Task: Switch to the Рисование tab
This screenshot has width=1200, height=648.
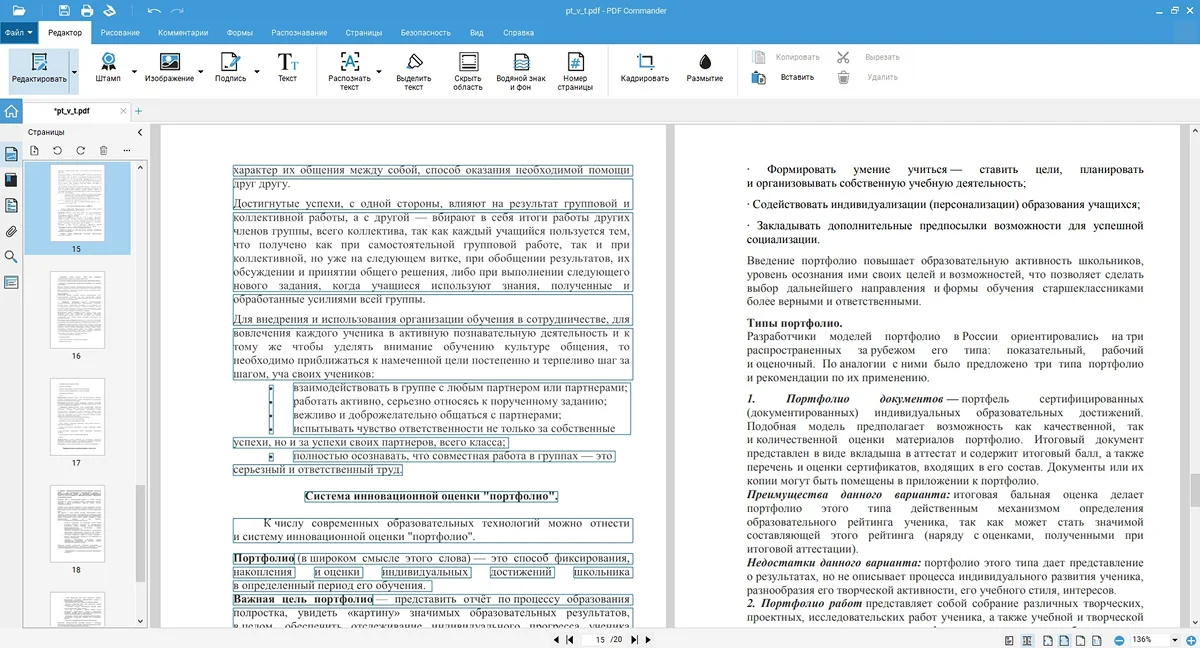Action: click(120, 33)
